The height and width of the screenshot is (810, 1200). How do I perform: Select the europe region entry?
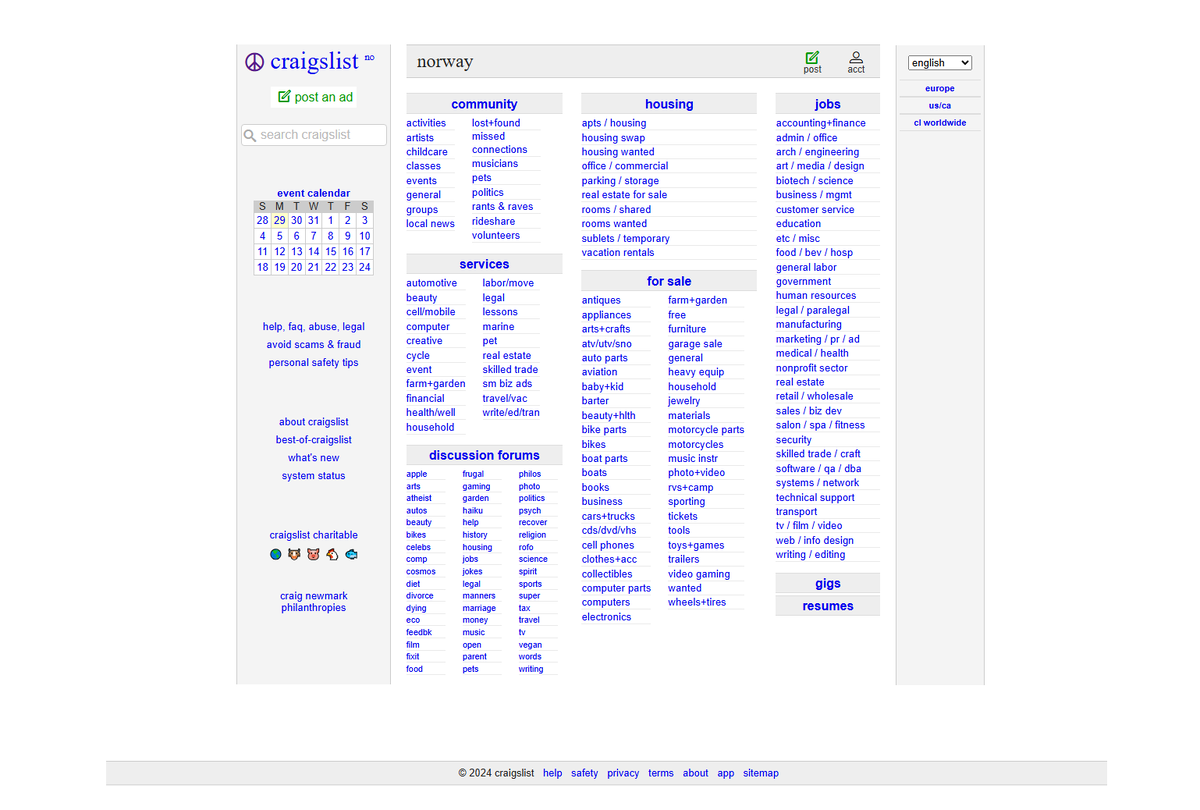[939, 88]
